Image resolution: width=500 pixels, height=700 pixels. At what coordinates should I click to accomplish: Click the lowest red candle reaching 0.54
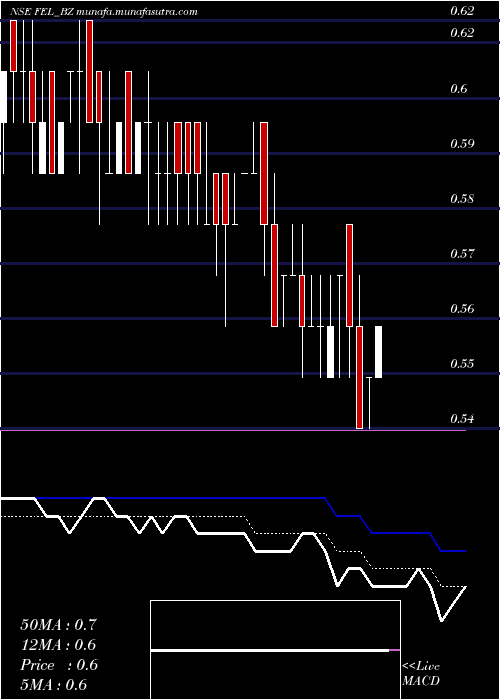pyautogui.click(x=359, y=378)
